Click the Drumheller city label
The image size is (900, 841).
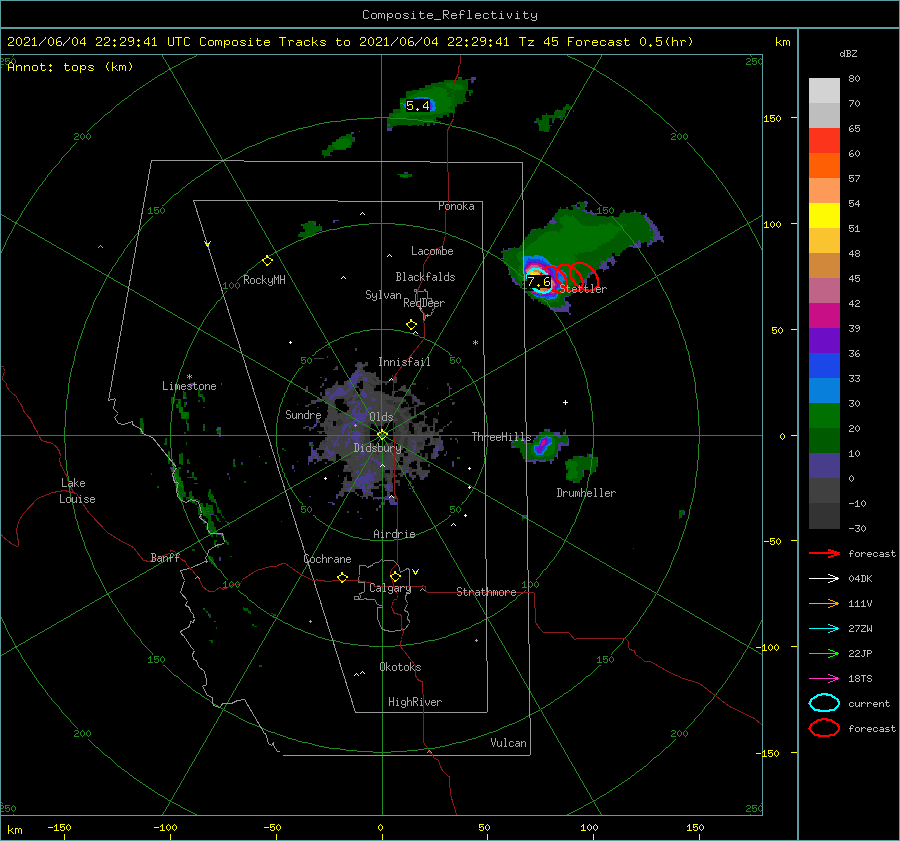pyautogui.click(x=586, y=493)
